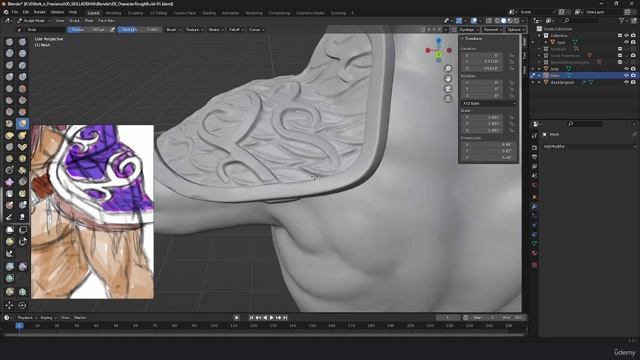The image size is (640, 360).
Task: Hide the body object in outliner
Action: pos(626,69)
